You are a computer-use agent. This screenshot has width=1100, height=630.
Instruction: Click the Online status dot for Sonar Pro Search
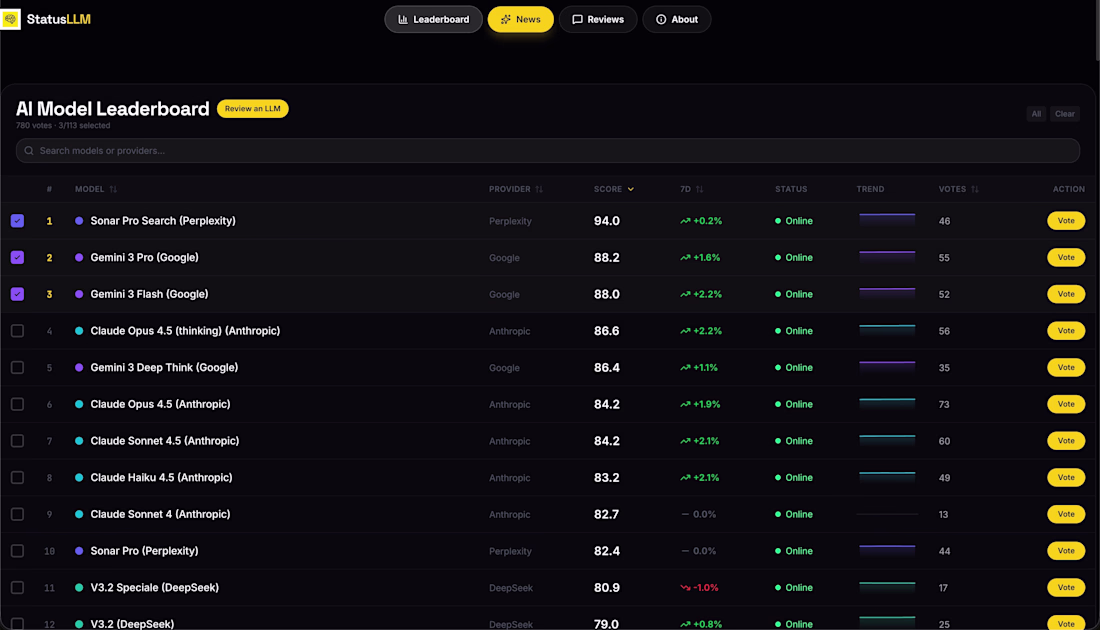pyautogui.click(x=778, y=221)
